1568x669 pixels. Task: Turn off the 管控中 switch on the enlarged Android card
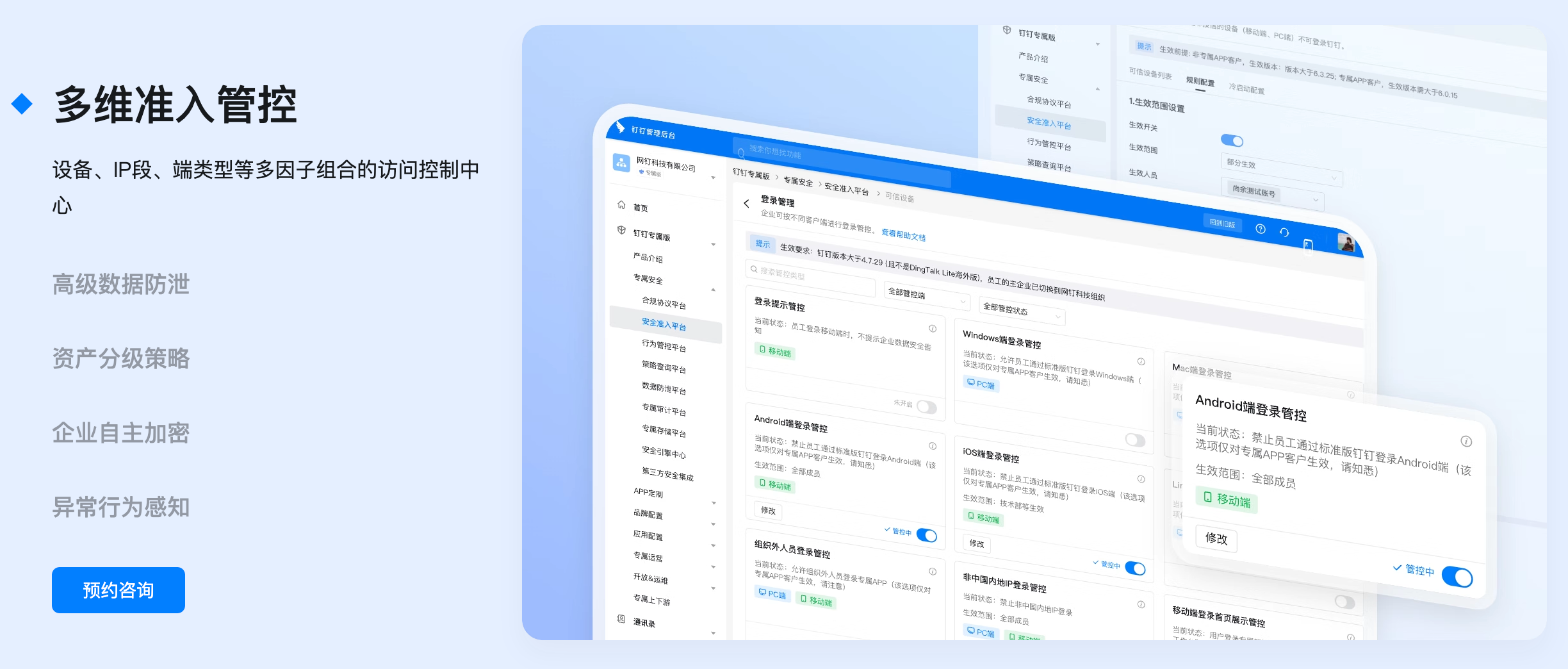coord(1457,577)
